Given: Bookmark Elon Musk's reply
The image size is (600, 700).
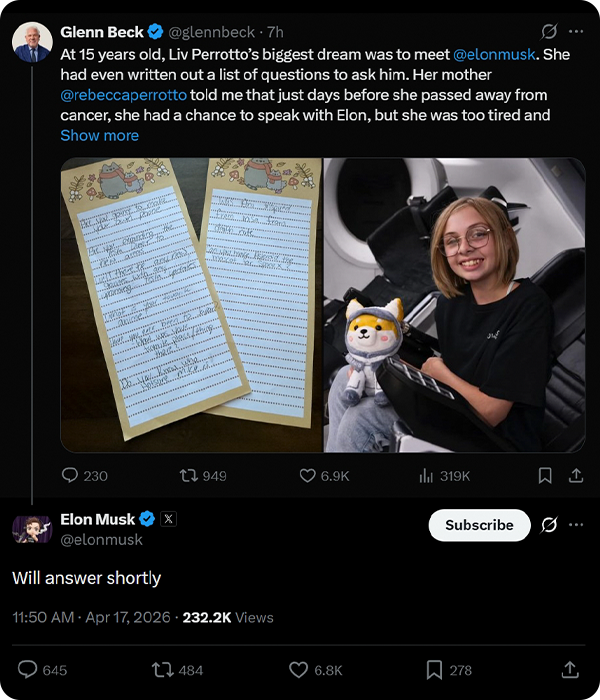Looking at the screenshot, I should coord(435,670).
